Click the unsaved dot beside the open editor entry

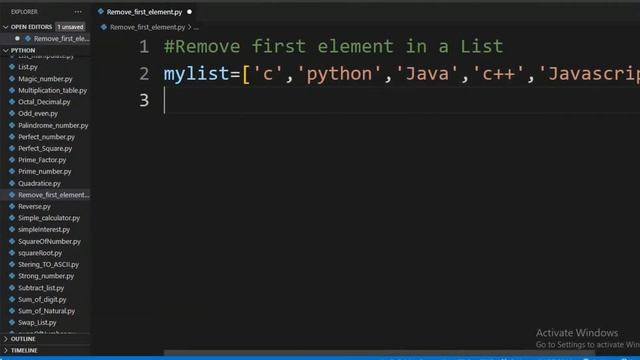(x=17, y=38)
